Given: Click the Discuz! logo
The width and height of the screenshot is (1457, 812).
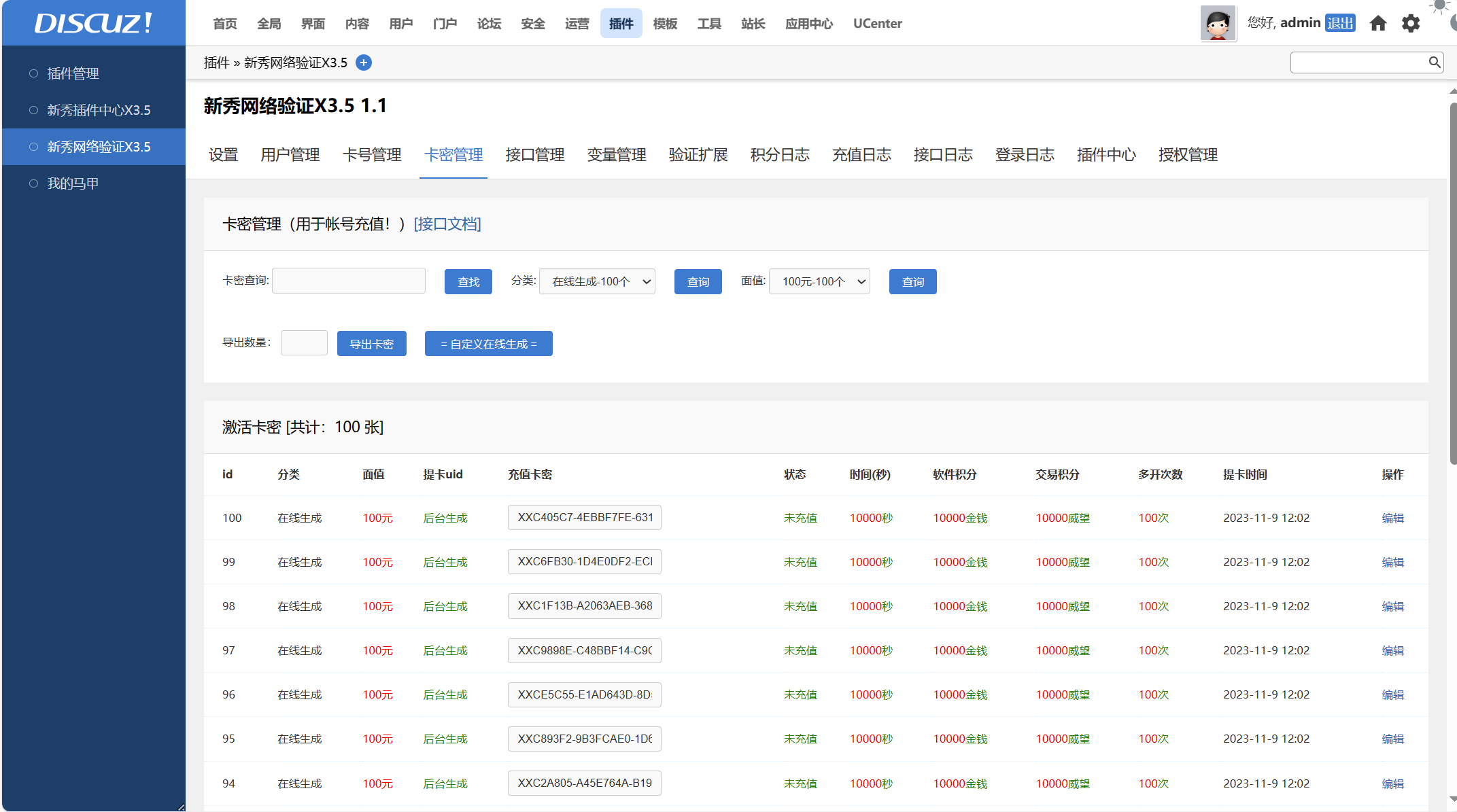Looking at the screenshot, I should [x=93, y=23].
